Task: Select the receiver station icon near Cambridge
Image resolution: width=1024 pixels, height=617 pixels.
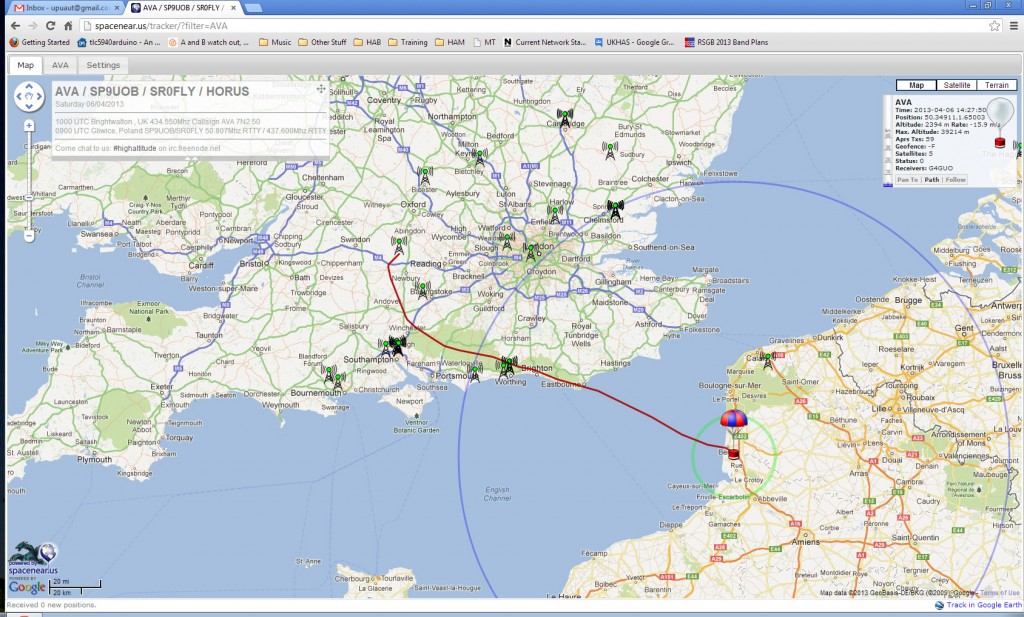Action: [565, 118]
